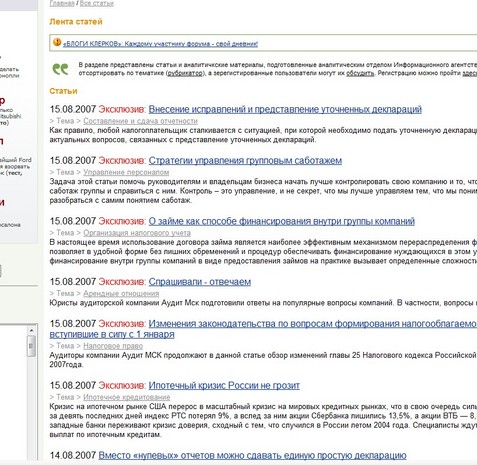The image size is (477, 465).
Task: Open article Спрашивали - отвечаем
Action: (200, 282)
